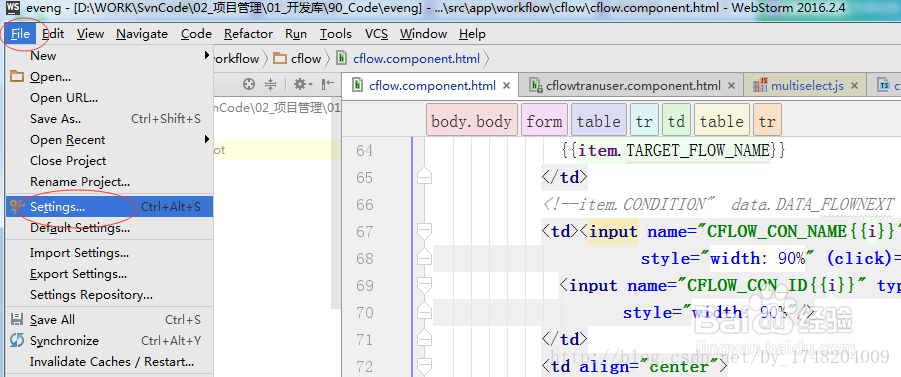Toggle code fold at line 68
The image size is (901, 377).
[425, 257]
